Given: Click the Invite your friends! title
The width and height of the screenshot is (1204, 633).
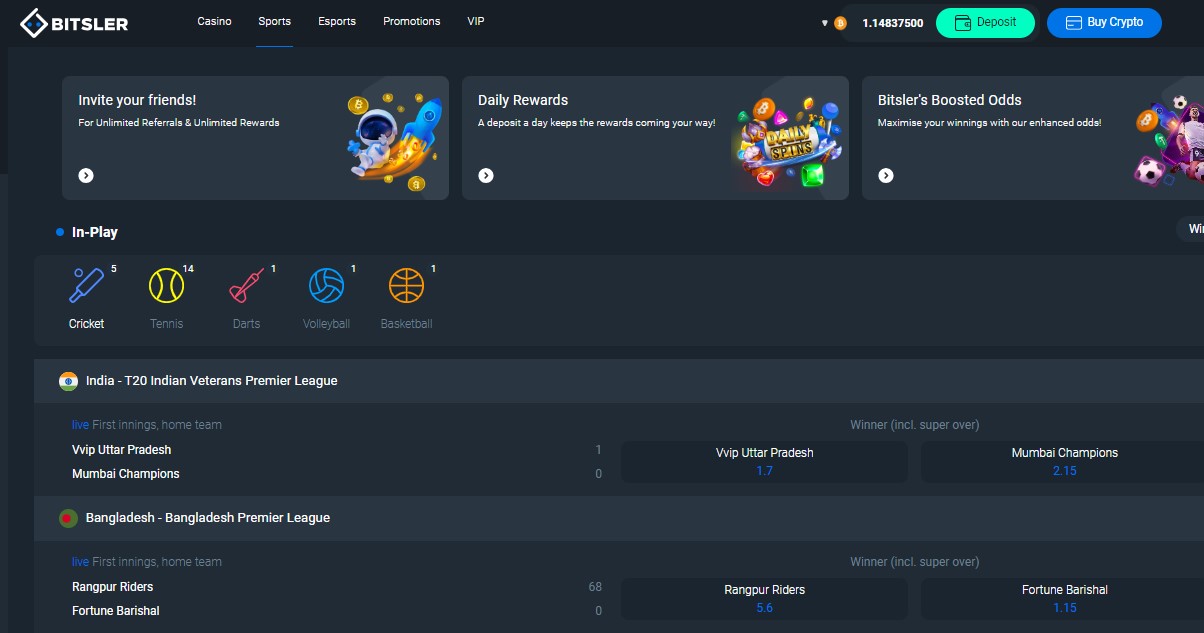Looking at the screenshot, I should (137, 100).
